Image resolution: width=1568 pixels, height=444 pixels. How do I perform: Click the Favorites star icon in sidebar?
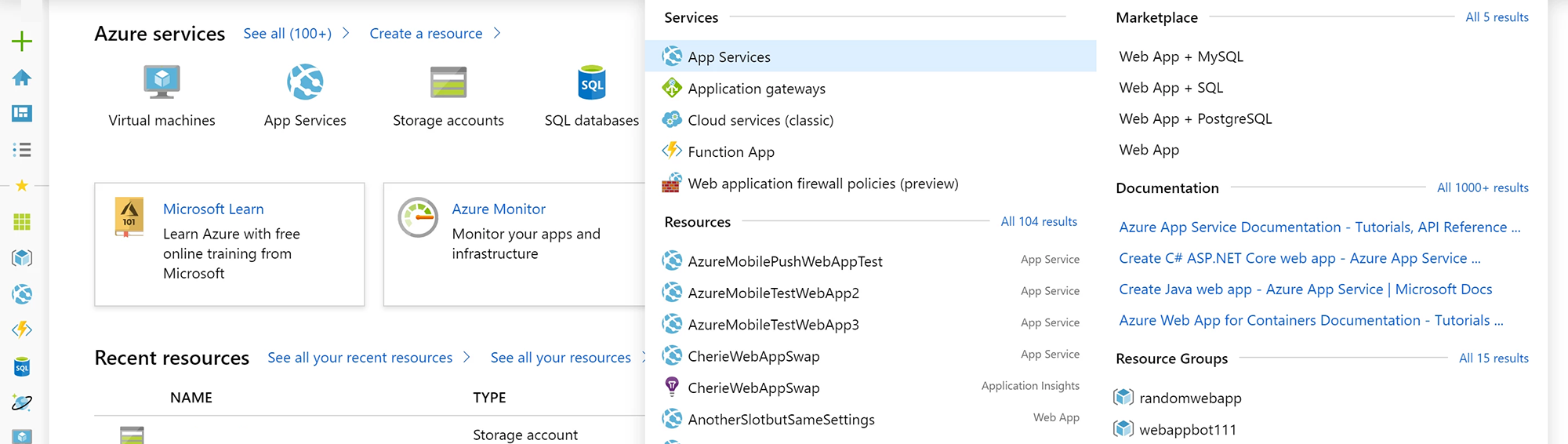coord(22,185)
